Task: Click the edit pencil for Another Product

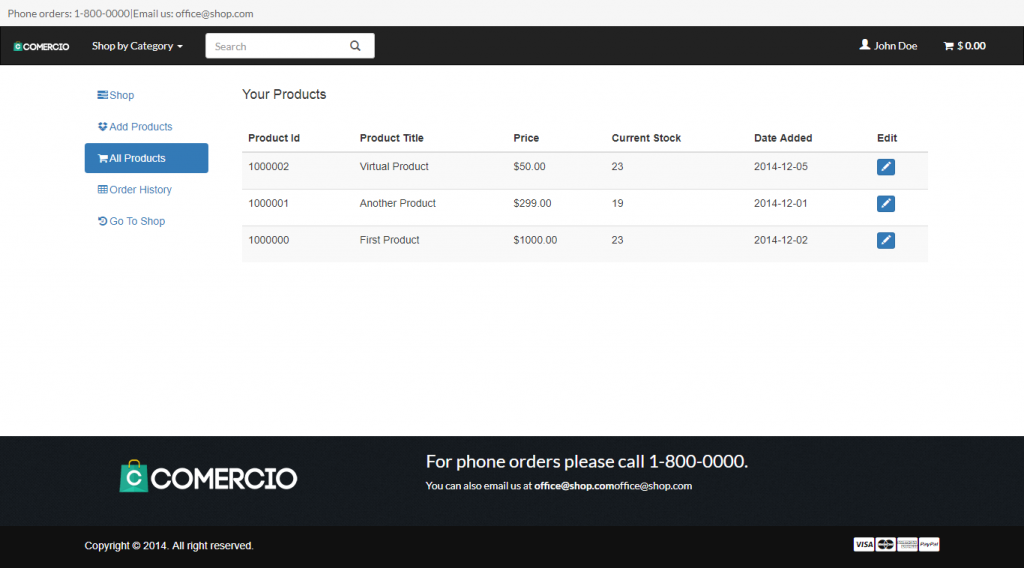Action: pyautogui.click(x=885, y=204)
